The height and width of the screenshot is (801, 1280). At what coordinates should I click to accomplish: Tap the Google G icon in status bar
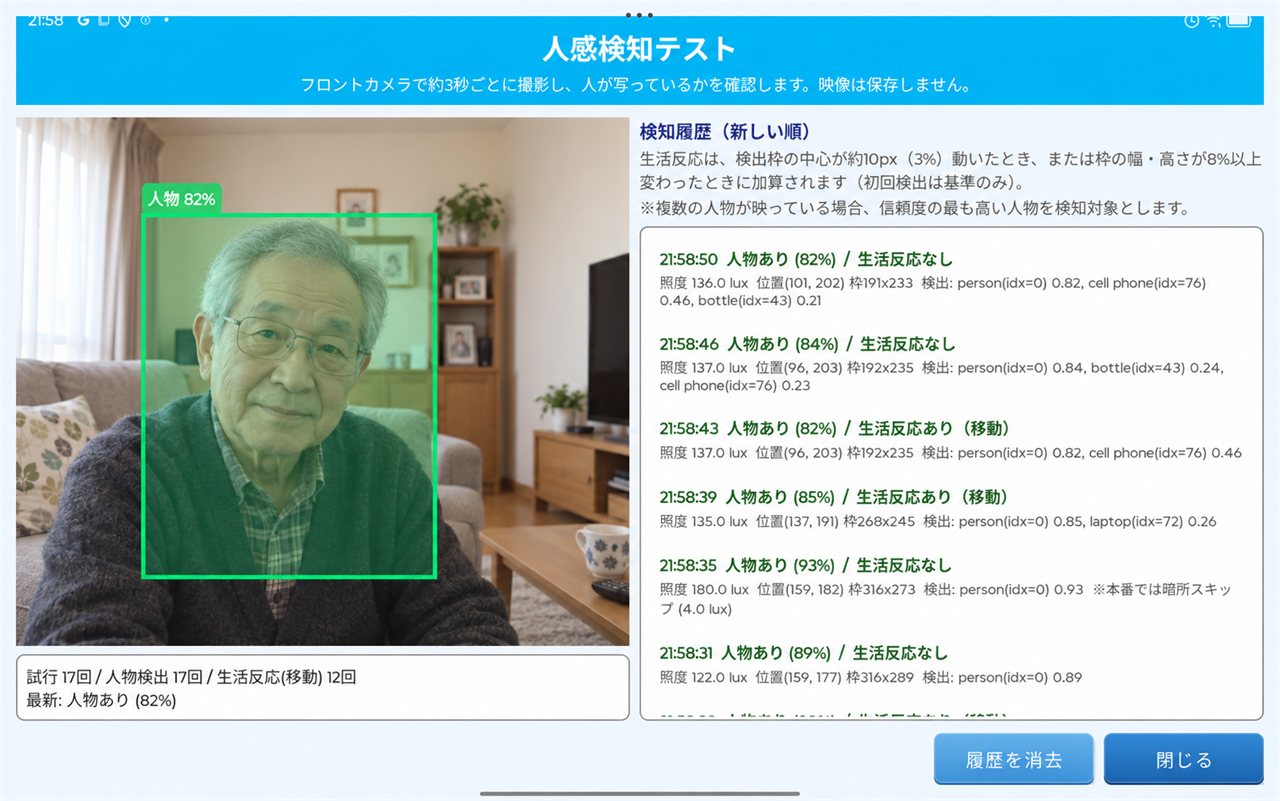click(82, 20)
